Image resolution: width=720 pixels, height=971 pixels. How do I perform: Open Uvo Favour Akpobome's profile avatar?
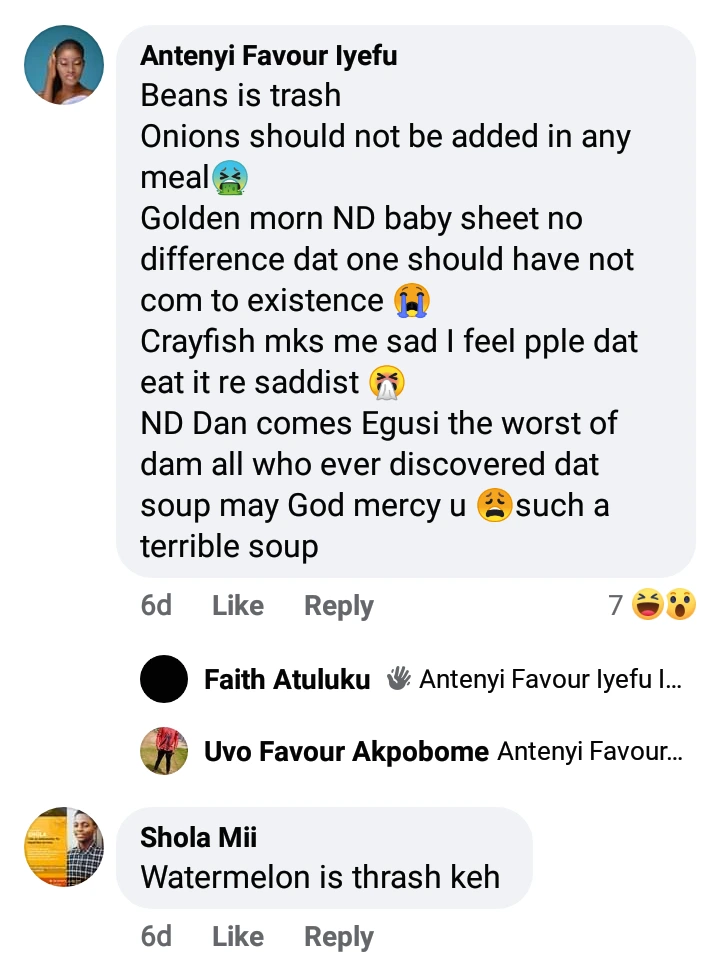[x=164, y=751]
